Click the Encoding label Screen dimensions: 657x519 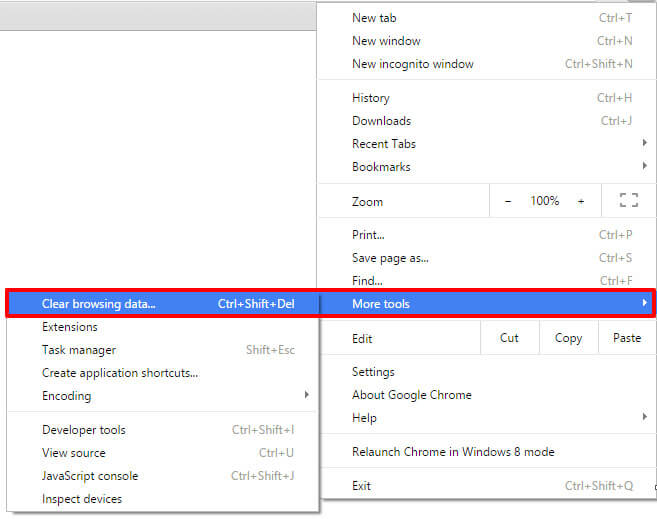(x=67, y=396)
